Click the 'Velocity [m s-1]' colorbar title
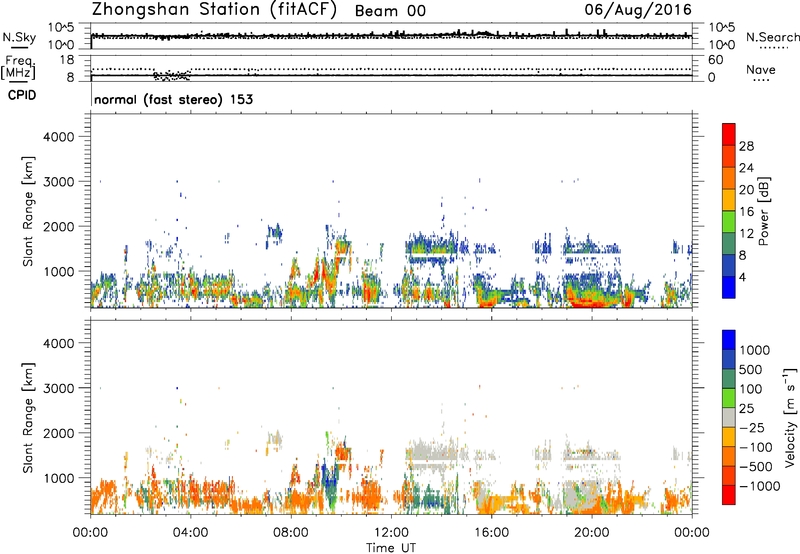The height and width of the screenshot is (554, 800). 790,417
